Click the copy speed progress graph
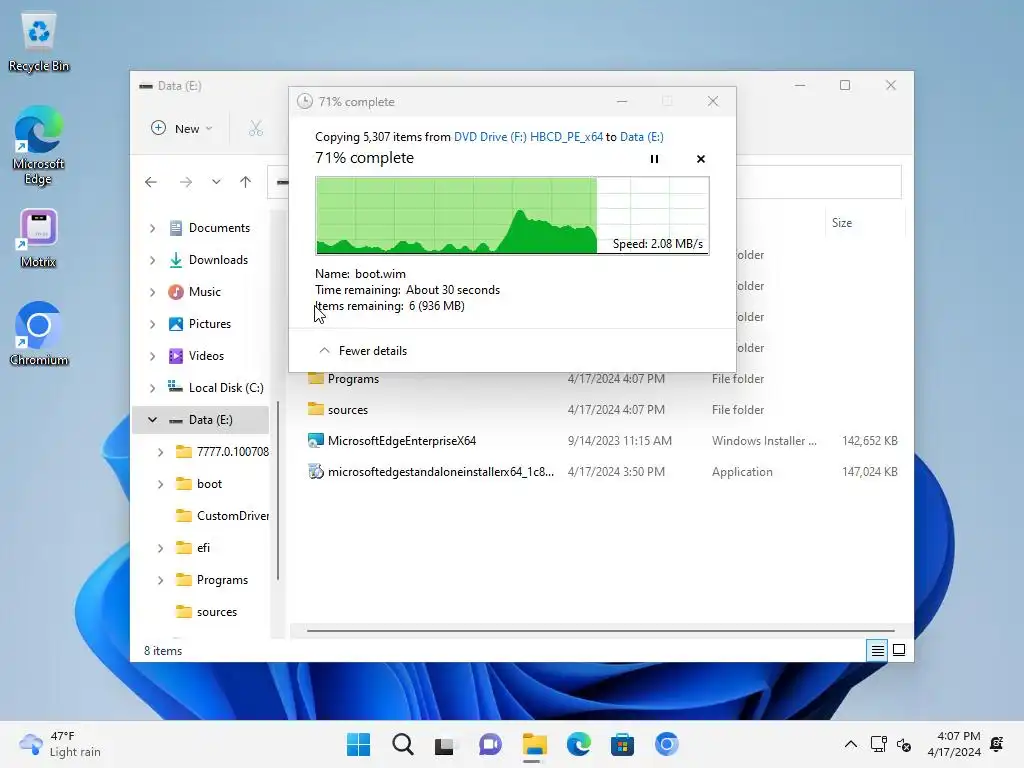The image size is (1024, 768). click(x=512, y=216)
